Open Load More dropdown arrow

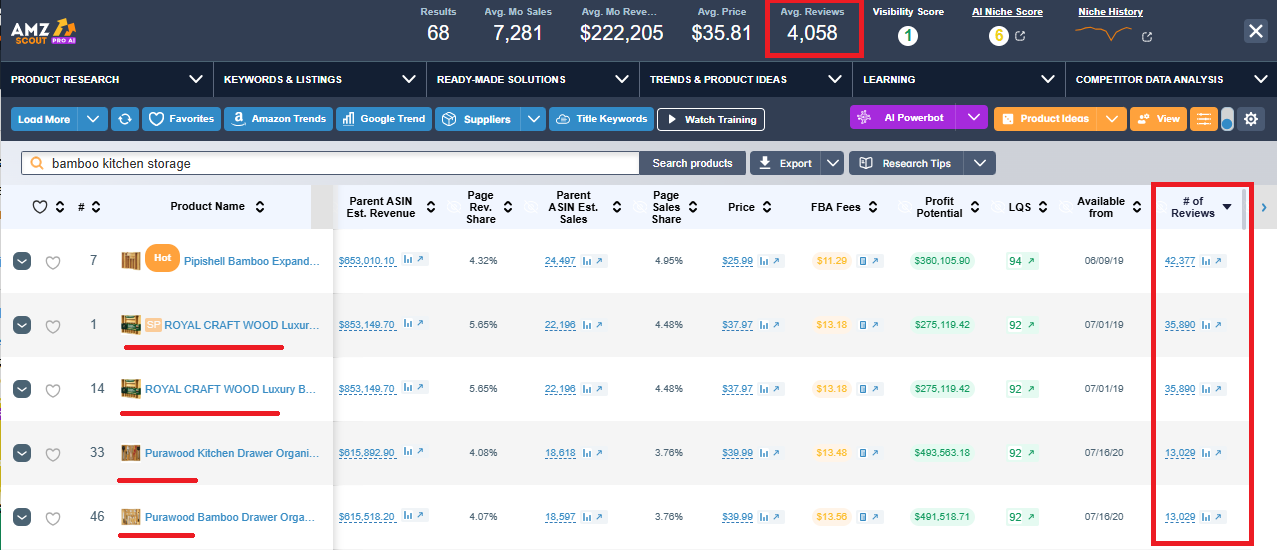click(x=93, y=119)
